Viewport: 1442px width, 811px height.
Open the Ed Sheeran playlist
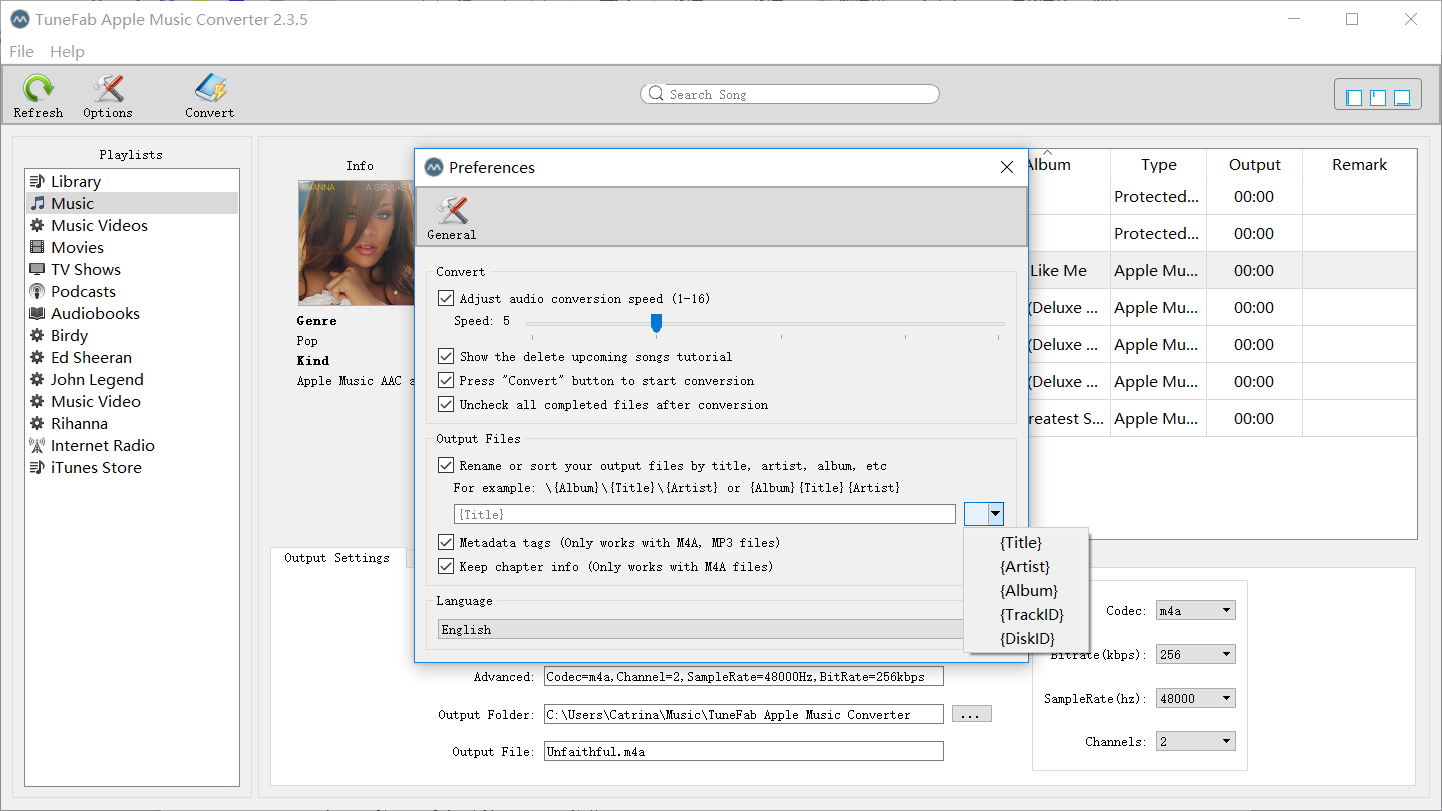tap(132, 357)
